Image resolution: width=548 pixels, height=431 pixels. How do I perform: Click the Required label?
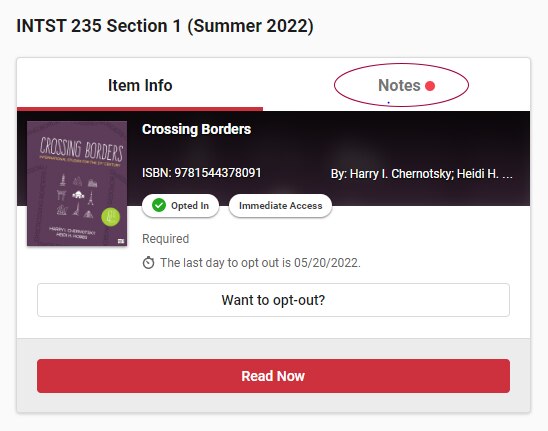[x=165, y=239]
